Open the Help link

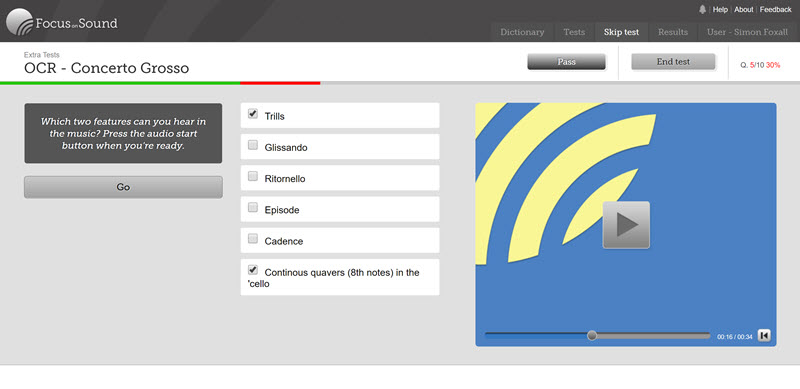click(720, 9)
